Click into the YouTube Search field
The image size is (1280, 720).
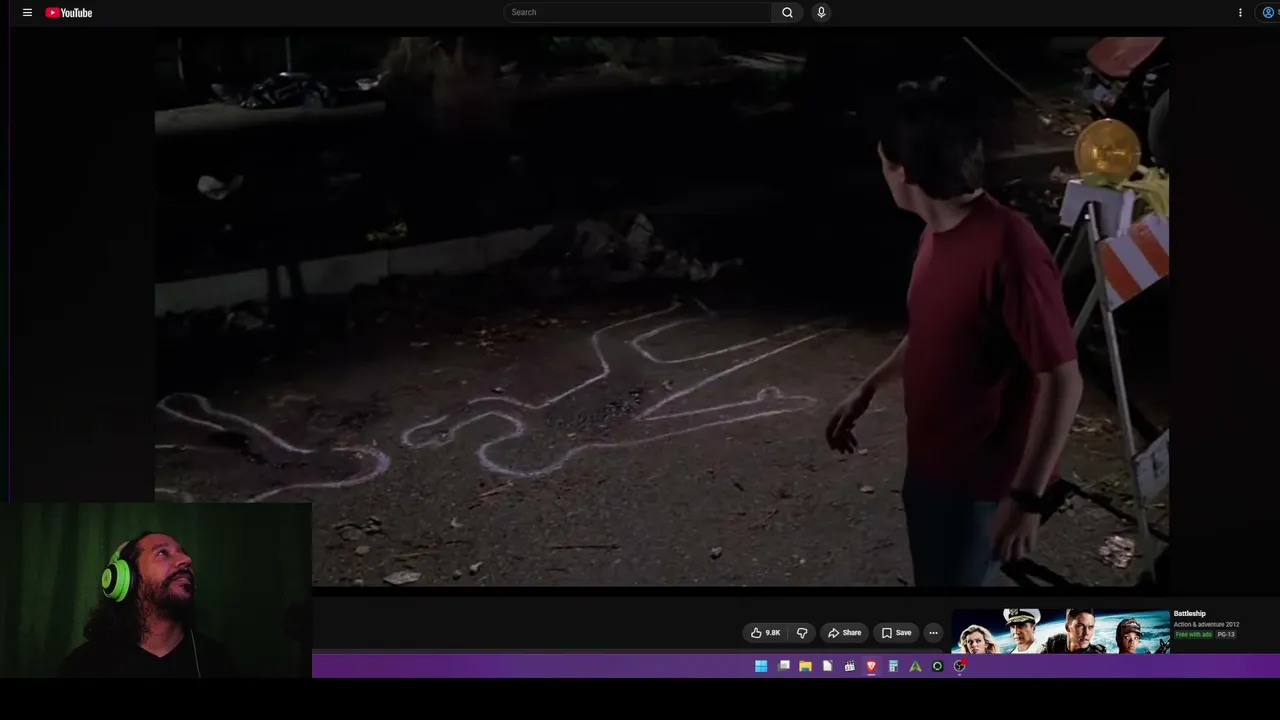tap(638, 12)
